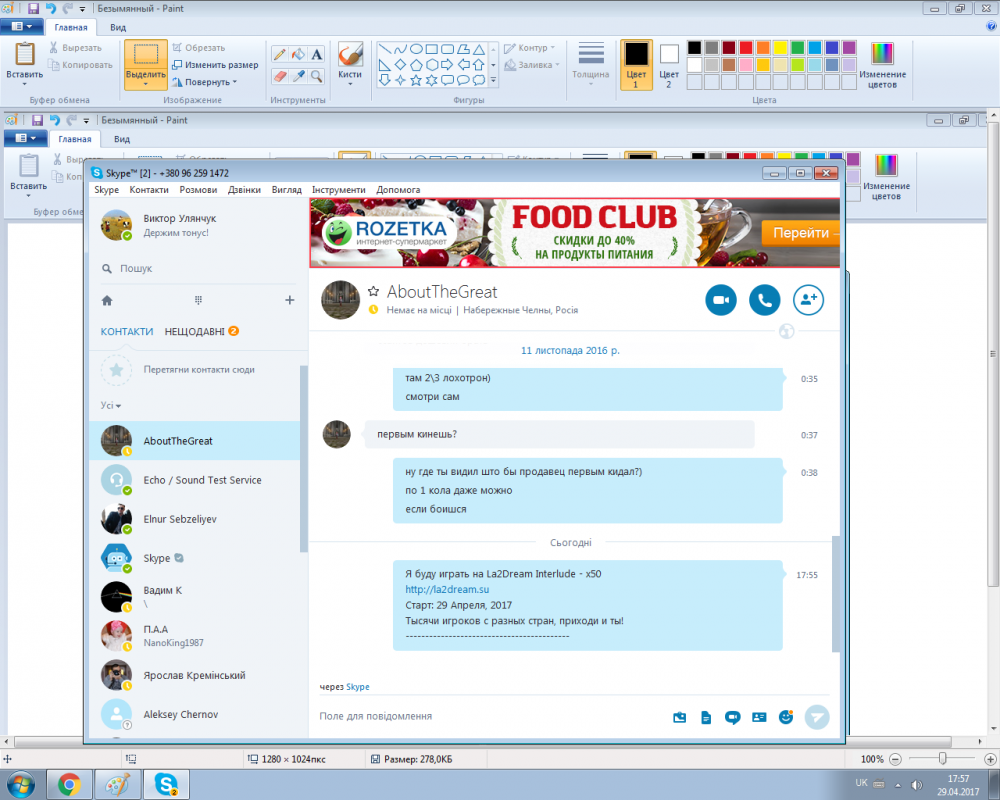This screenshot has width=1000, height=800.
Task: Click the Skype home icon in the sidebar
Action: pyautogui.click(x=107, y=300)
